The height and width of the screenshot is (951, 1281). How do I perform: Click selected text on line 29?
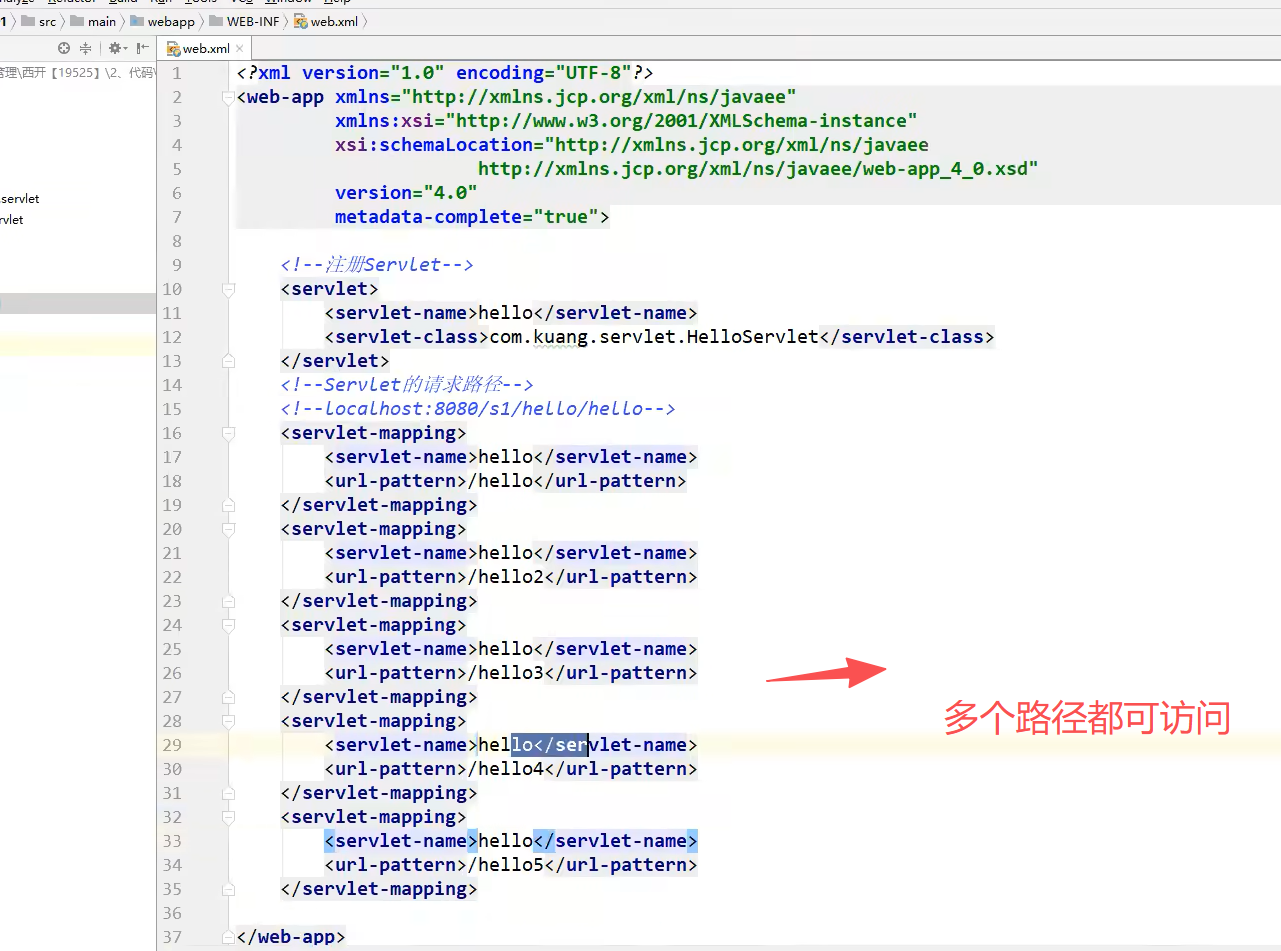click(x=549, y=745)
